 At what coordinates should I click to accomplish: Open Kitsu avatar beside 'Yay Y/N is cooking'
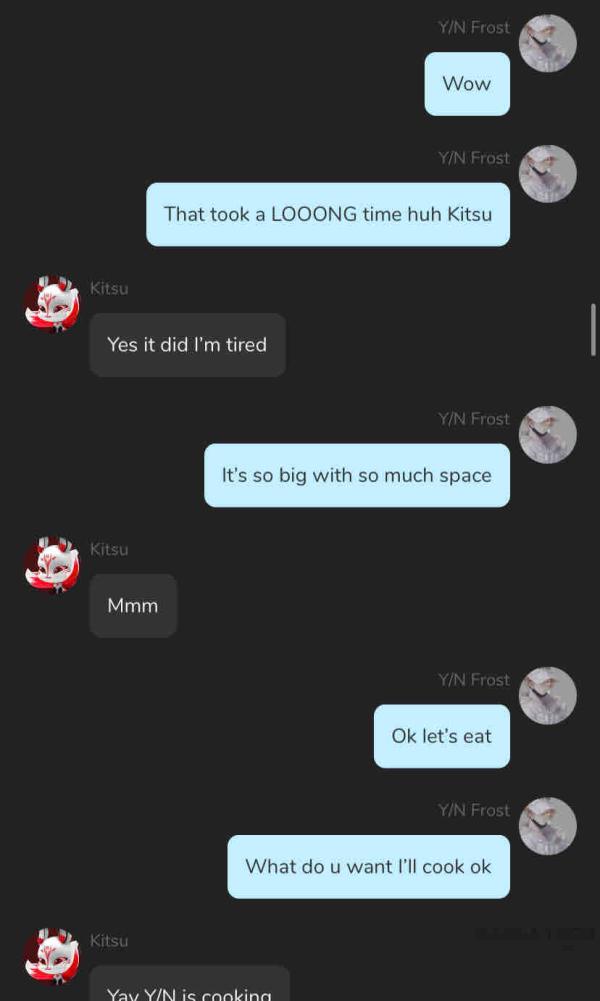(x=52, y=957)
